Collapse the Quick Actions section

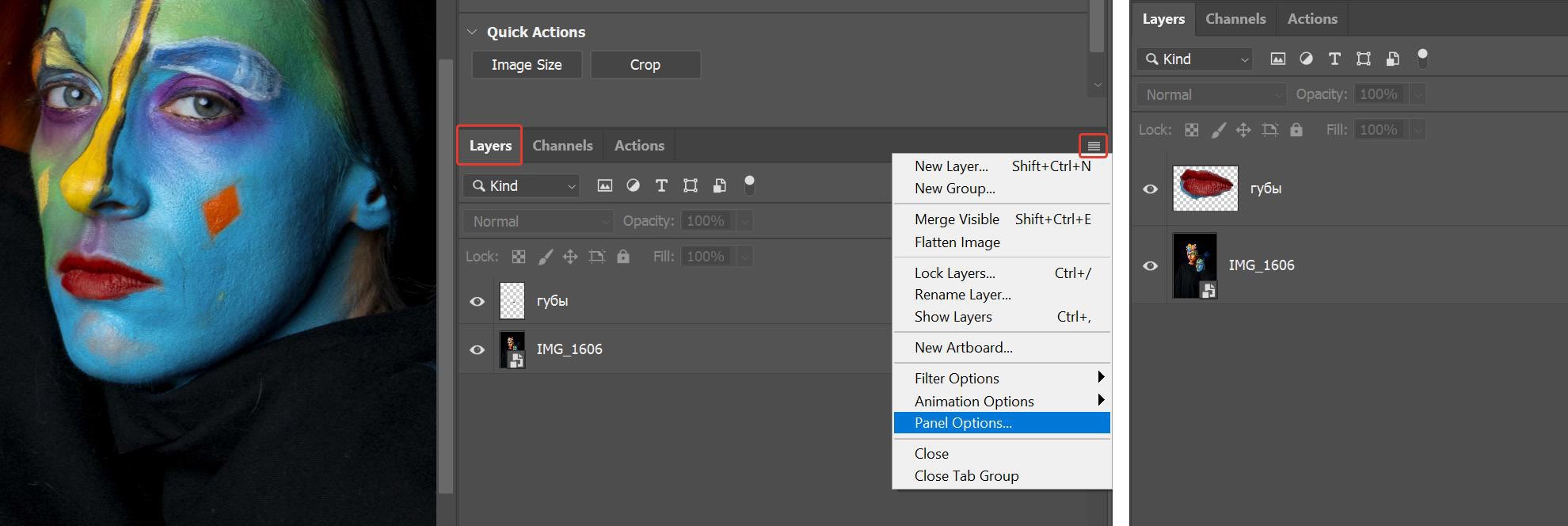pos(472,32)
